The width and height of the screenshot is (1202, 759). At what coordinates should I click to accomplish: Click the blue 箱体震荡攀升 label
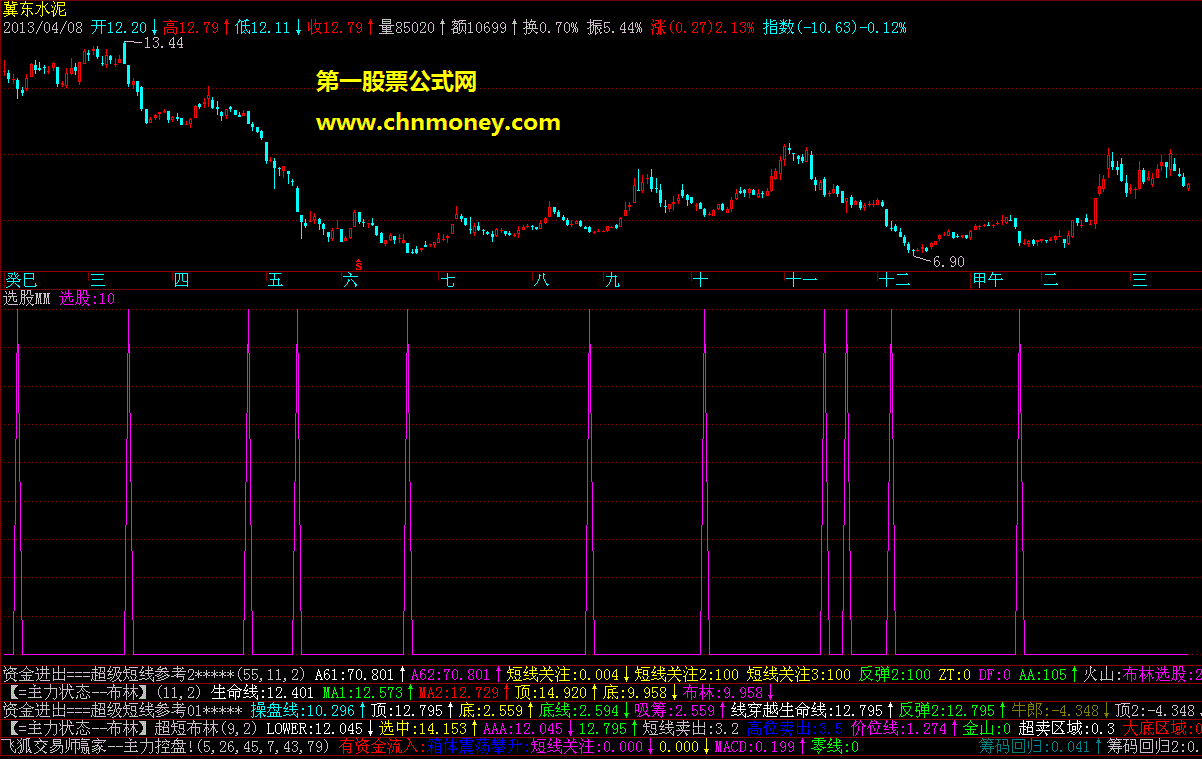coord(474,746)
